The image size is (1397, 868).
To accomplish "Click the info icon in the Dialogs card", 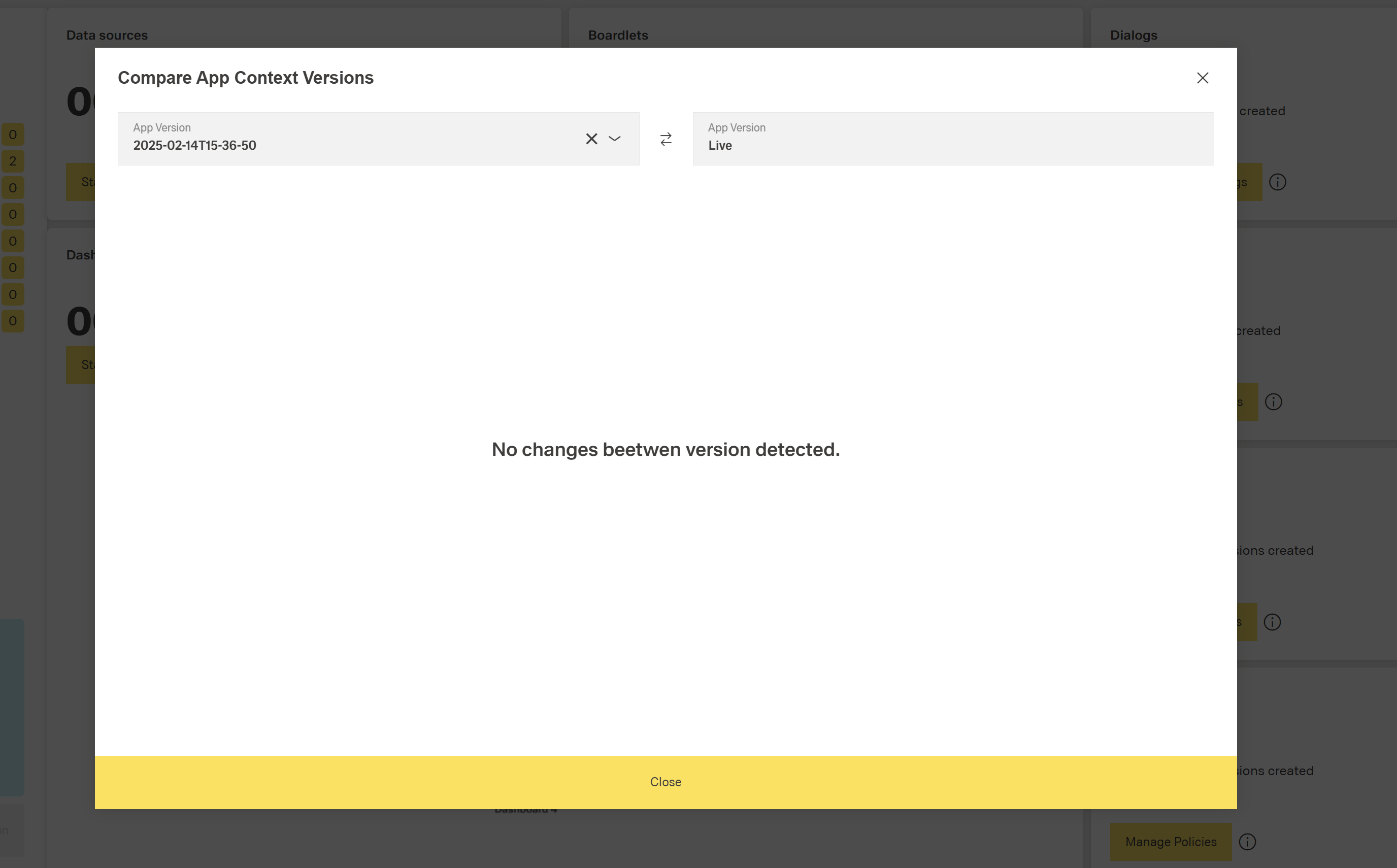I will (1277, 183).
